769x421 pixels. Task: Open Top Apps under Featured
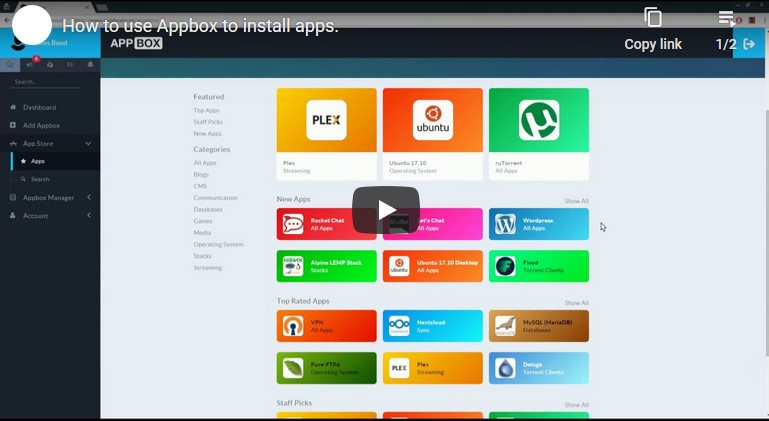[x=206, y=110]
